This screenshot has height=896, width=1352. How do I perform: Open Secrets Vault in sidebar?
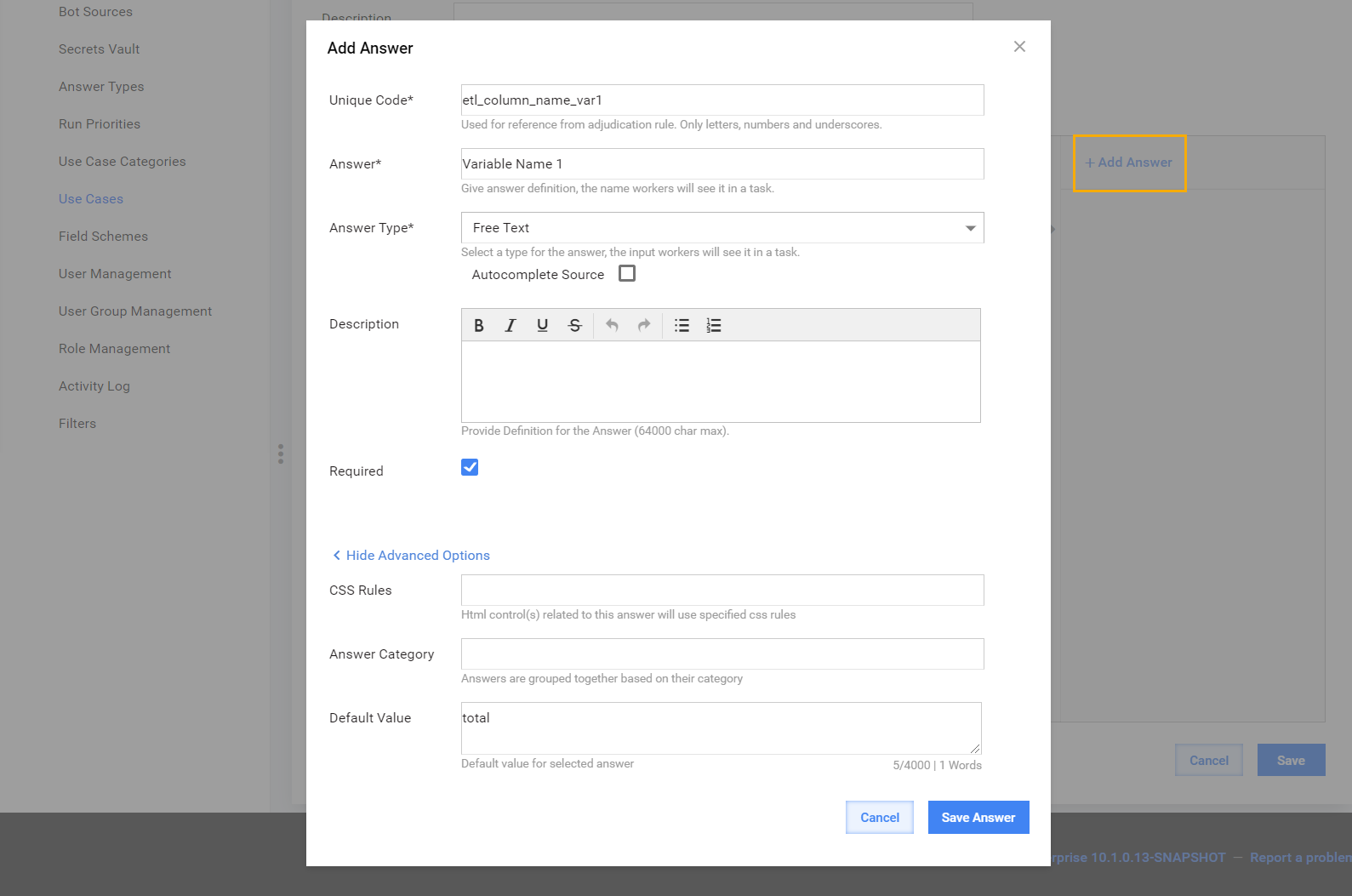point(99,49)
